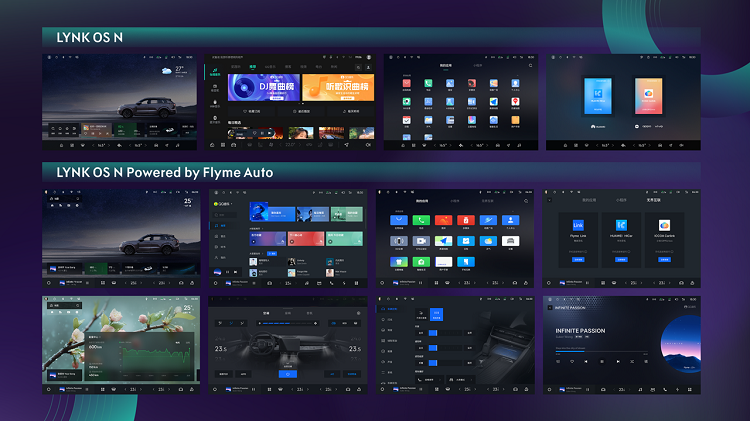The height and width of the screenshot is (421, 750).
Task: Open the blue Flyme Link app icon
Action: (x=578, y=225)
